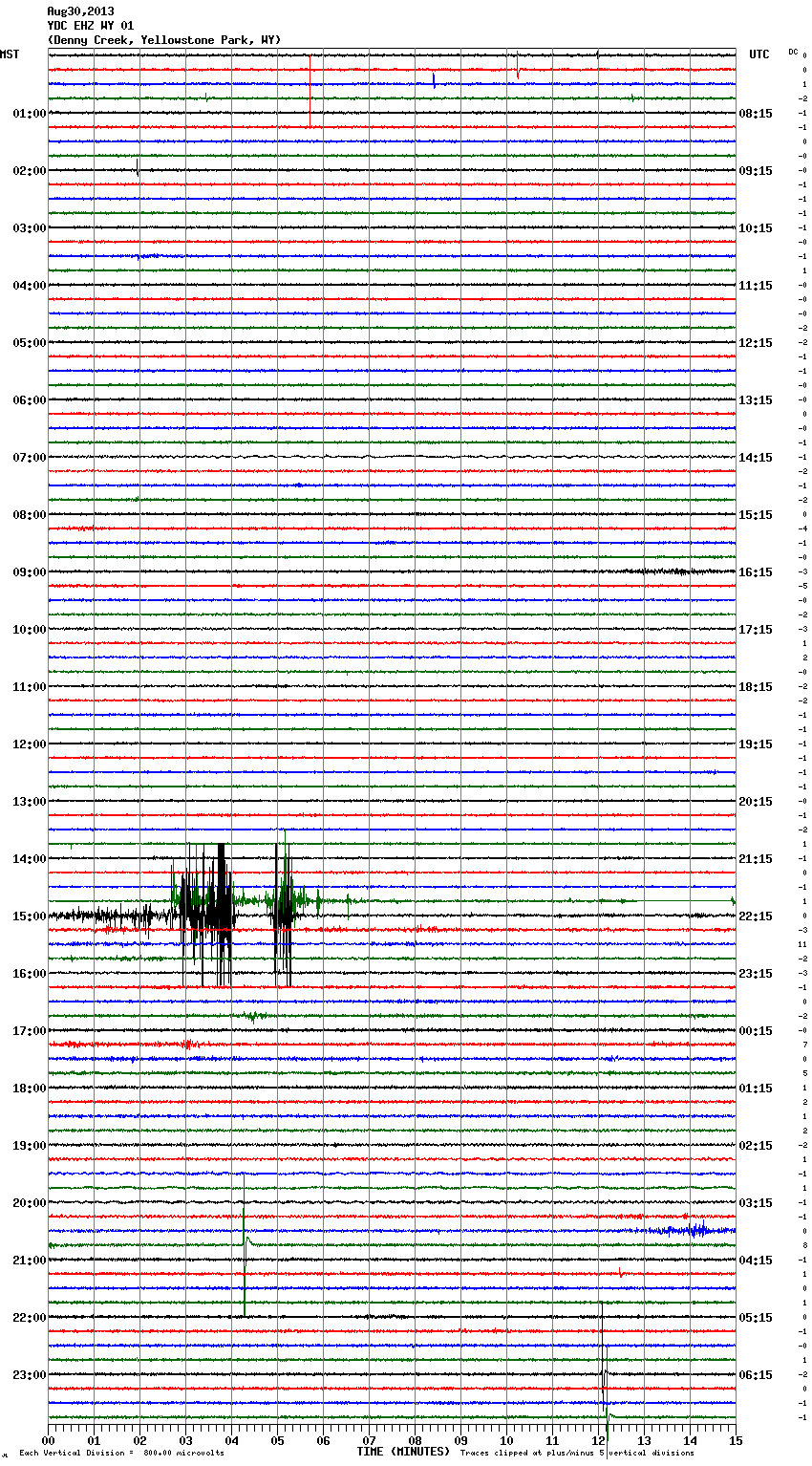Select the 14:00 MST time marker
The height and width of the screenshot is (1466, 812).
tap(29, 859)
